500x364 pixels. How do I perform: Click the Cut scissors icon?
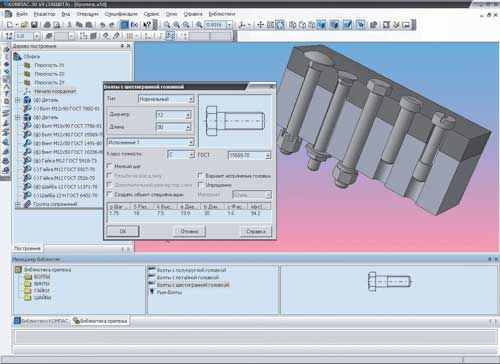[70, 24]
